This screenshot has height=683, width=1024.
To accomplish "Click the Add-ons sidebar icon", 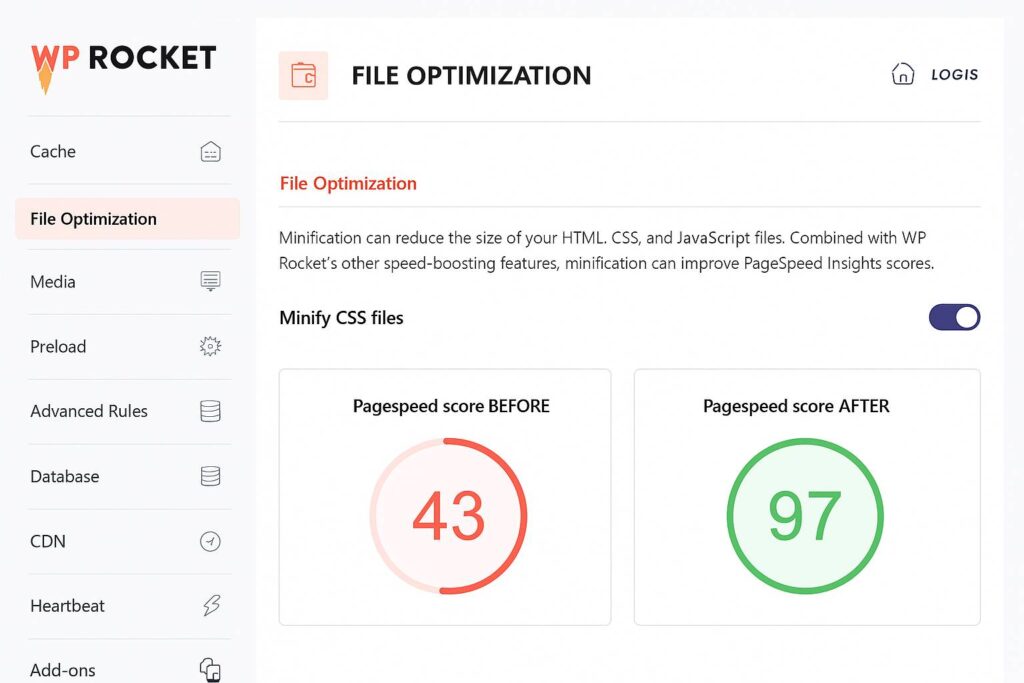I will (x=210, y=669).
